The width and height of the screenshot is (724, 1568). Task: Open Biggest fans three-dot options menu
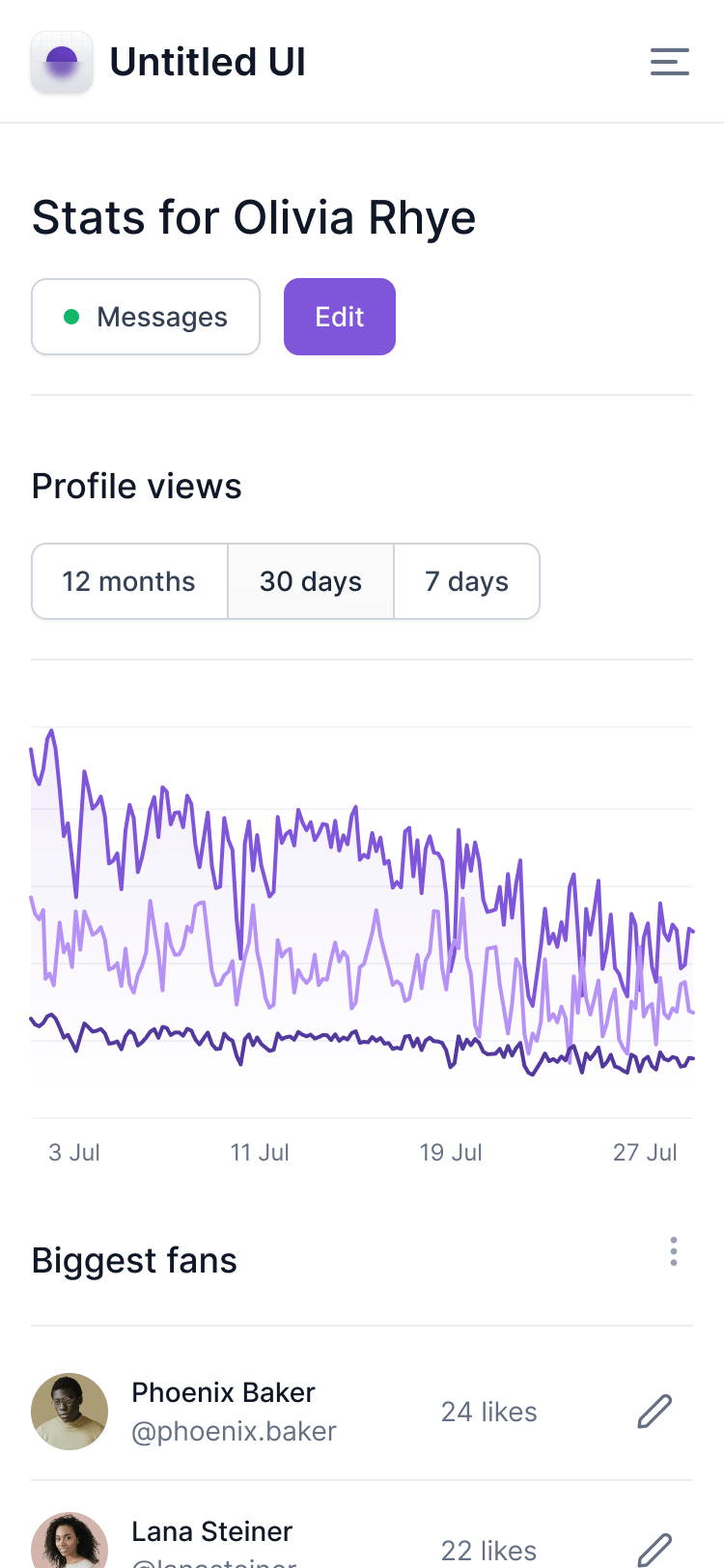(673, 1251)
